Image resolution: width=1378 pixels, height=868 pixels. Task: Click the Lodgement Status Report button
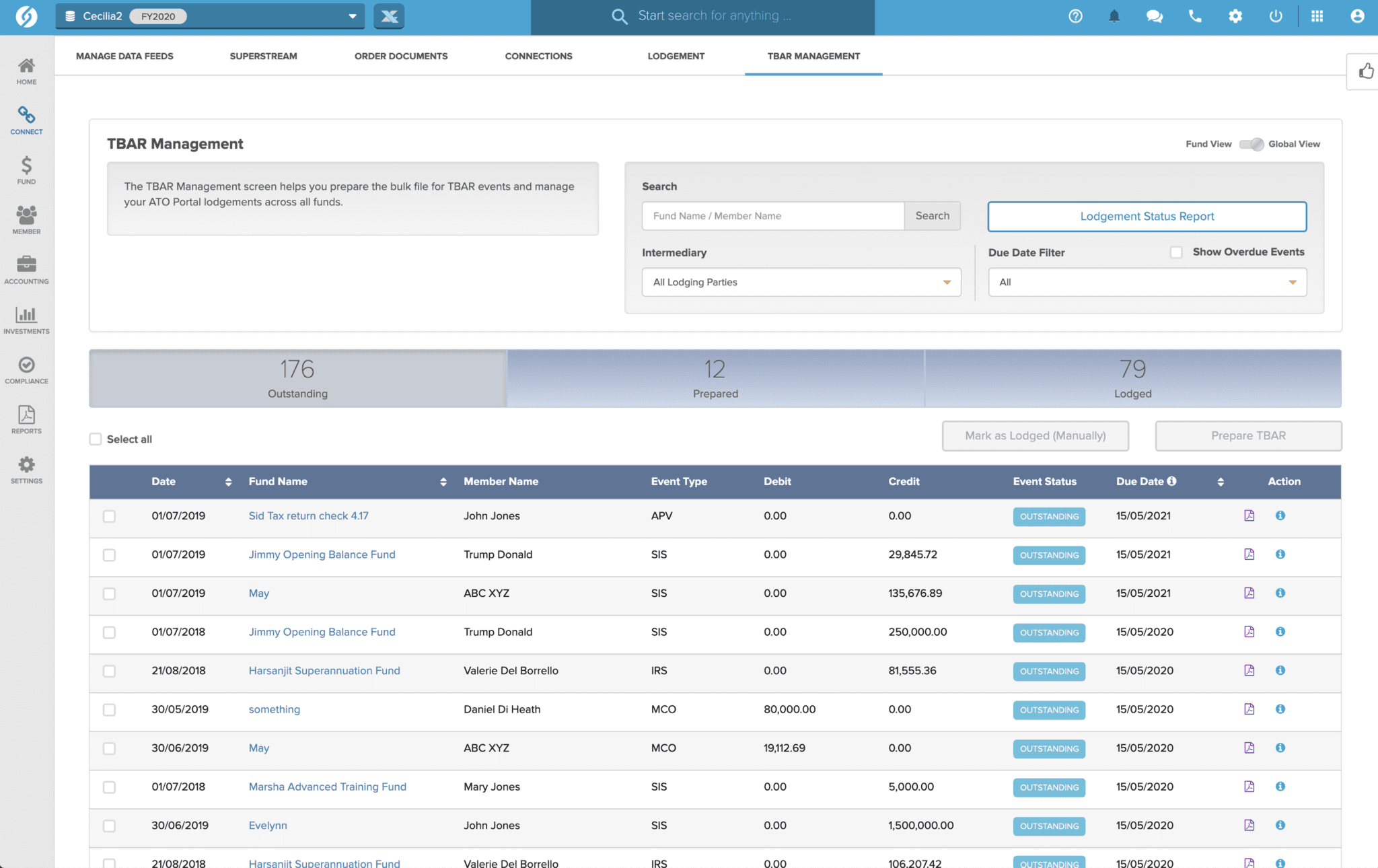click(x=1146, y=216)
